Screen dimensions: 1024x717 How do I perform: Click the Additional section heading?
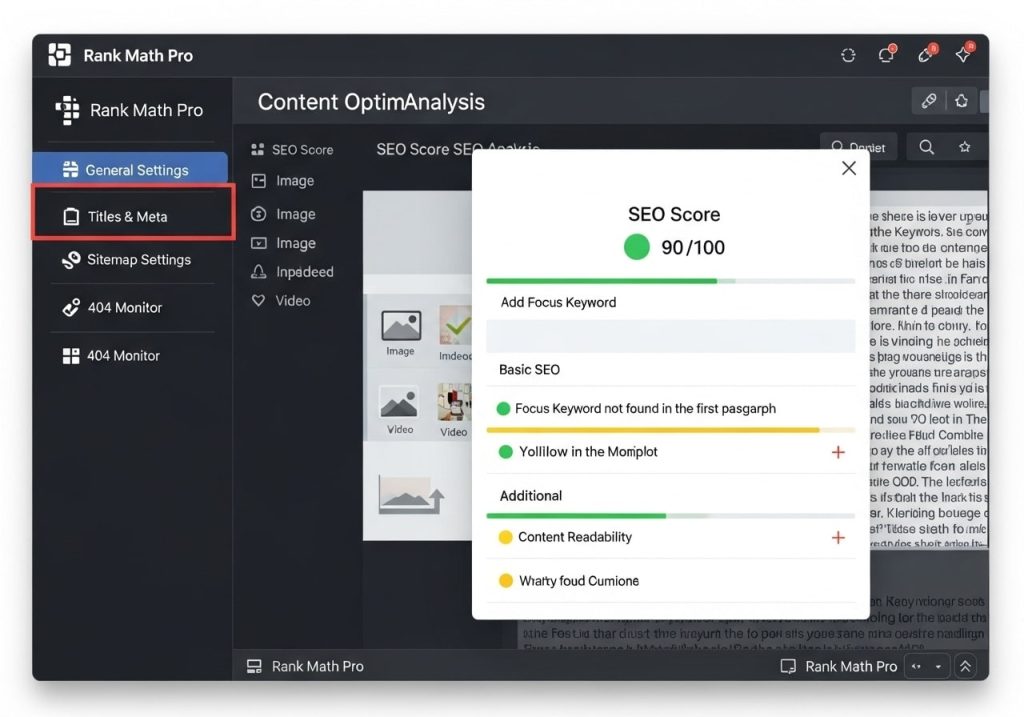530,496
